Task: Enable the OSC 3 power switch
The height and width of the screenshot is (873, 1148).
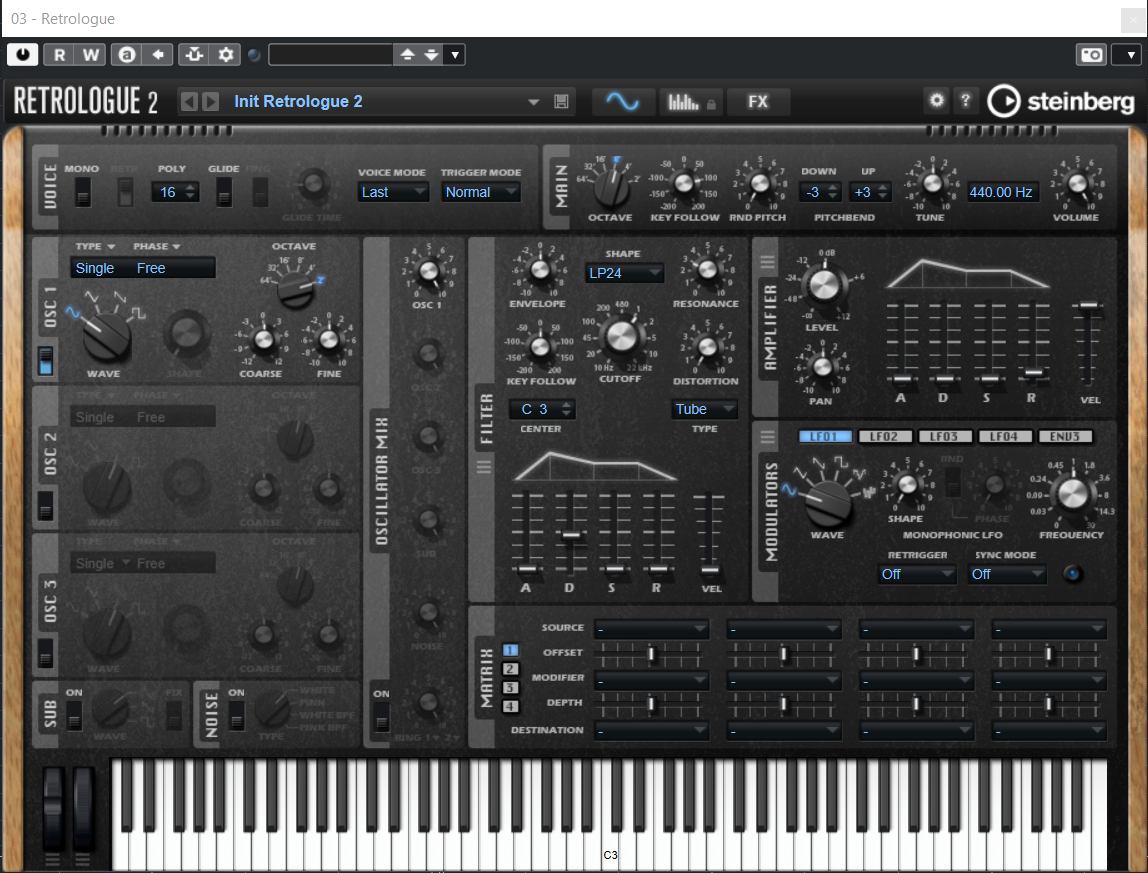Action: (x=45, y=653)
